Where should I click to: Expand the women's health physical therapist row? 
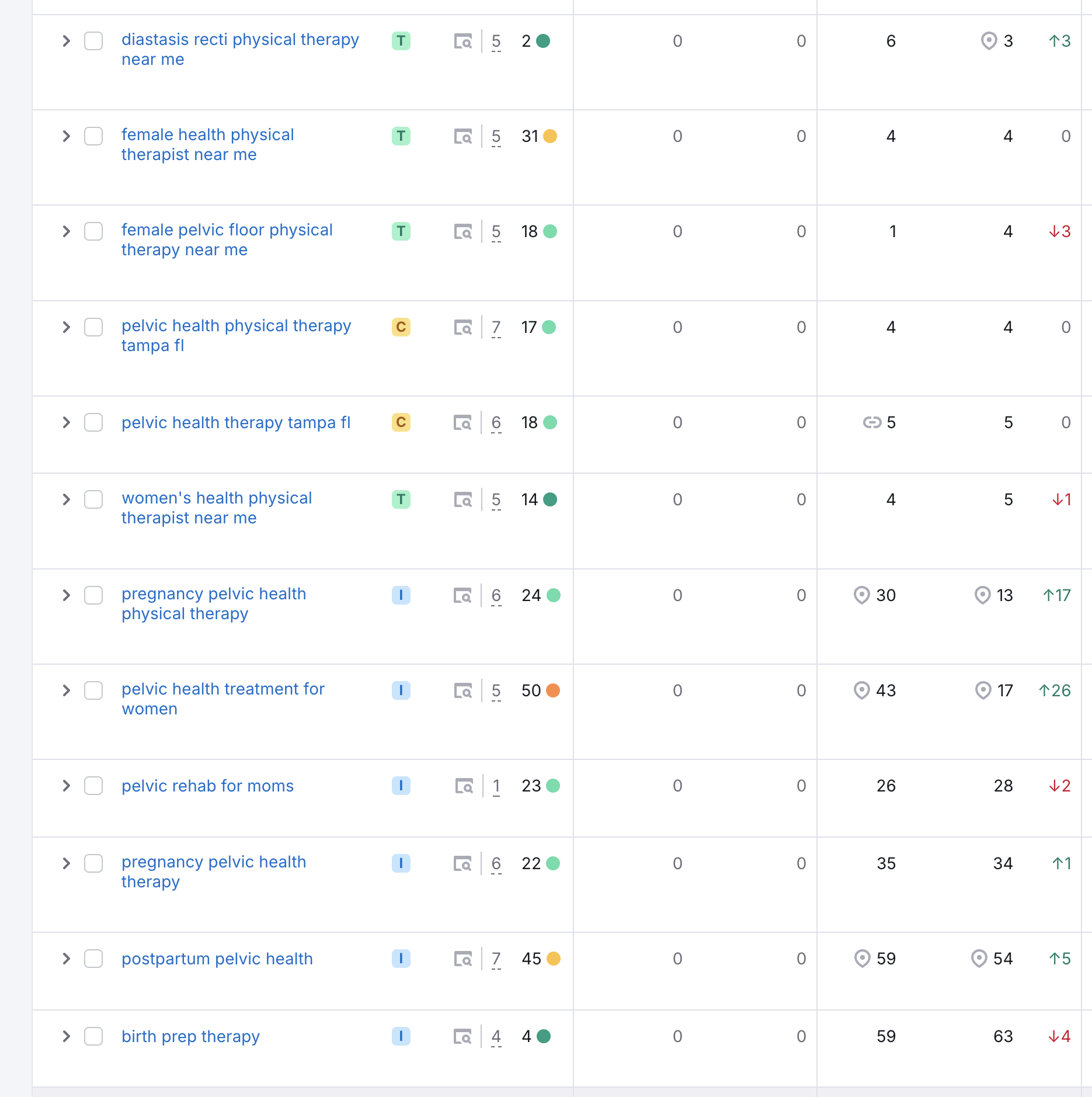[66, 499]
